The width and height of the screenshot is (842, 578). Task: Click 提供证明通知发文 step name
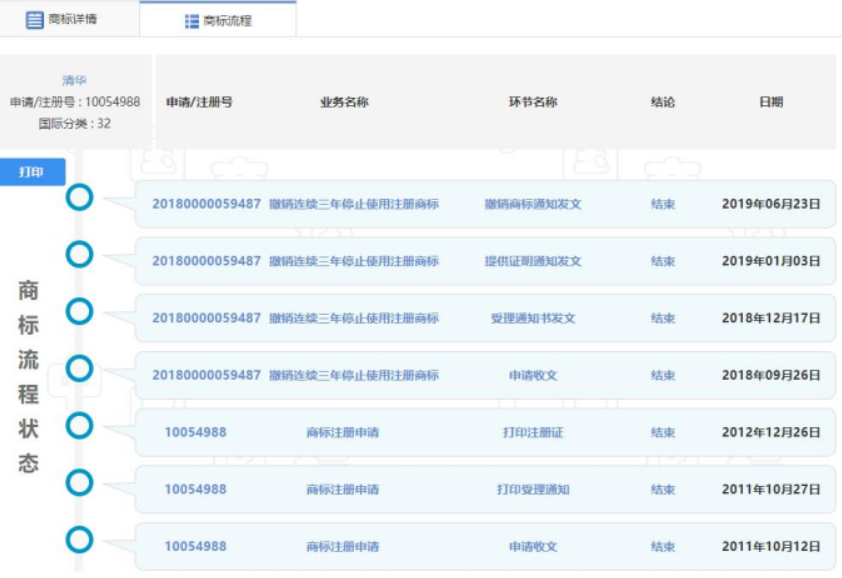532,261
